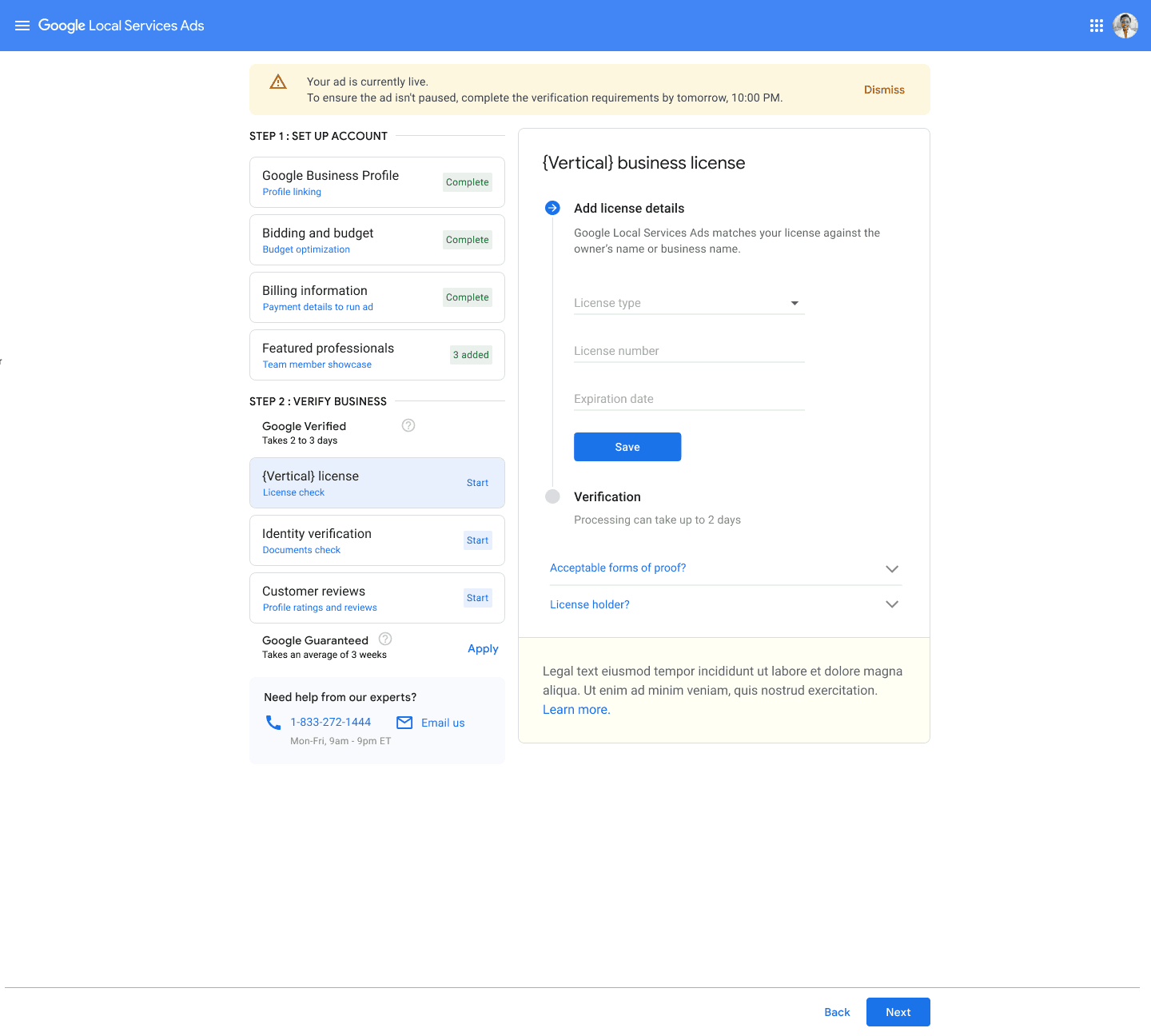Image resolution: width=1151 pixels, height=1036 pixels.
Task: Open the Featured professionals step
Action: [x=377, y=355]
